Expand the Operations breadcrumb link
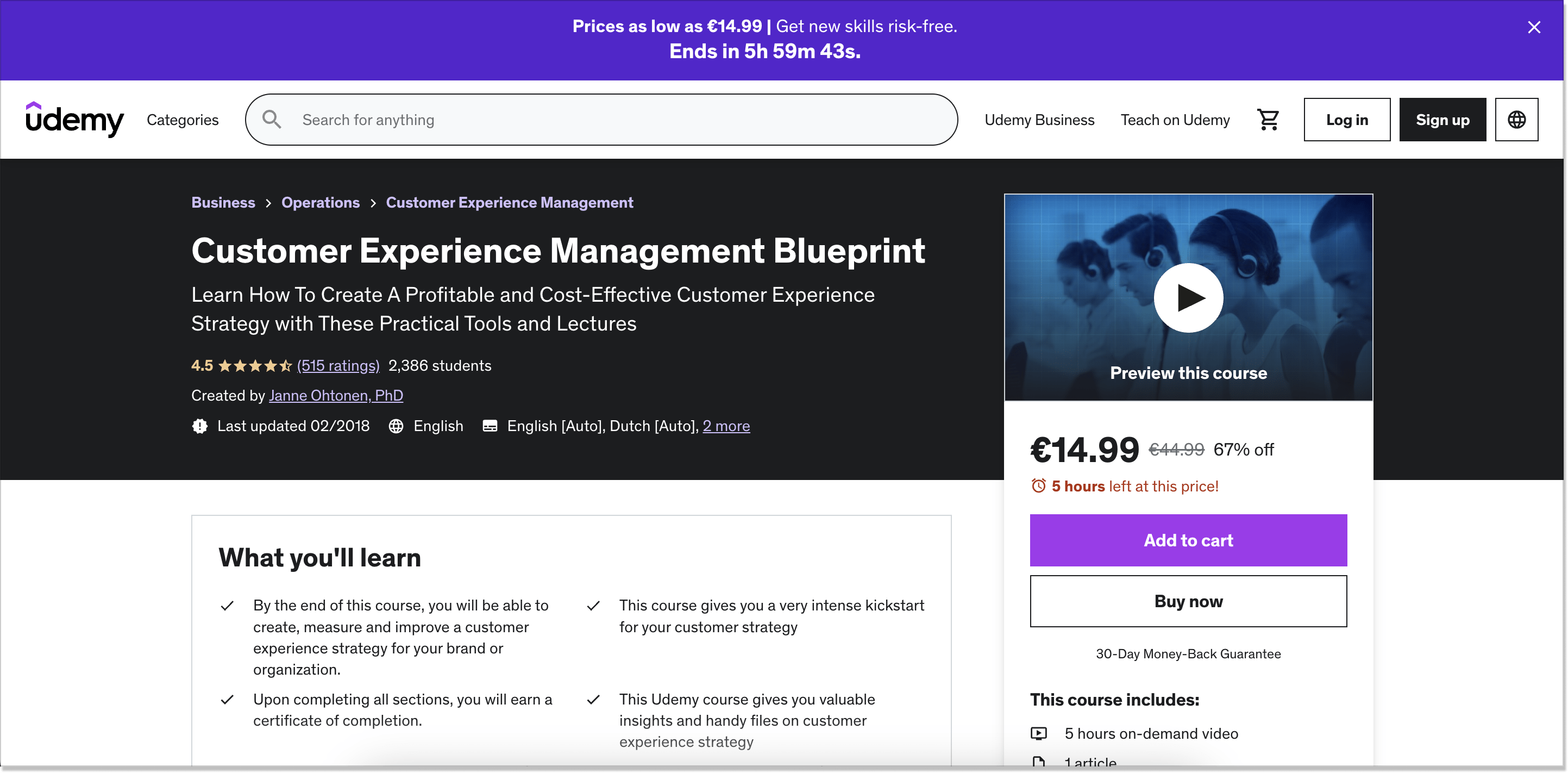 320,202
